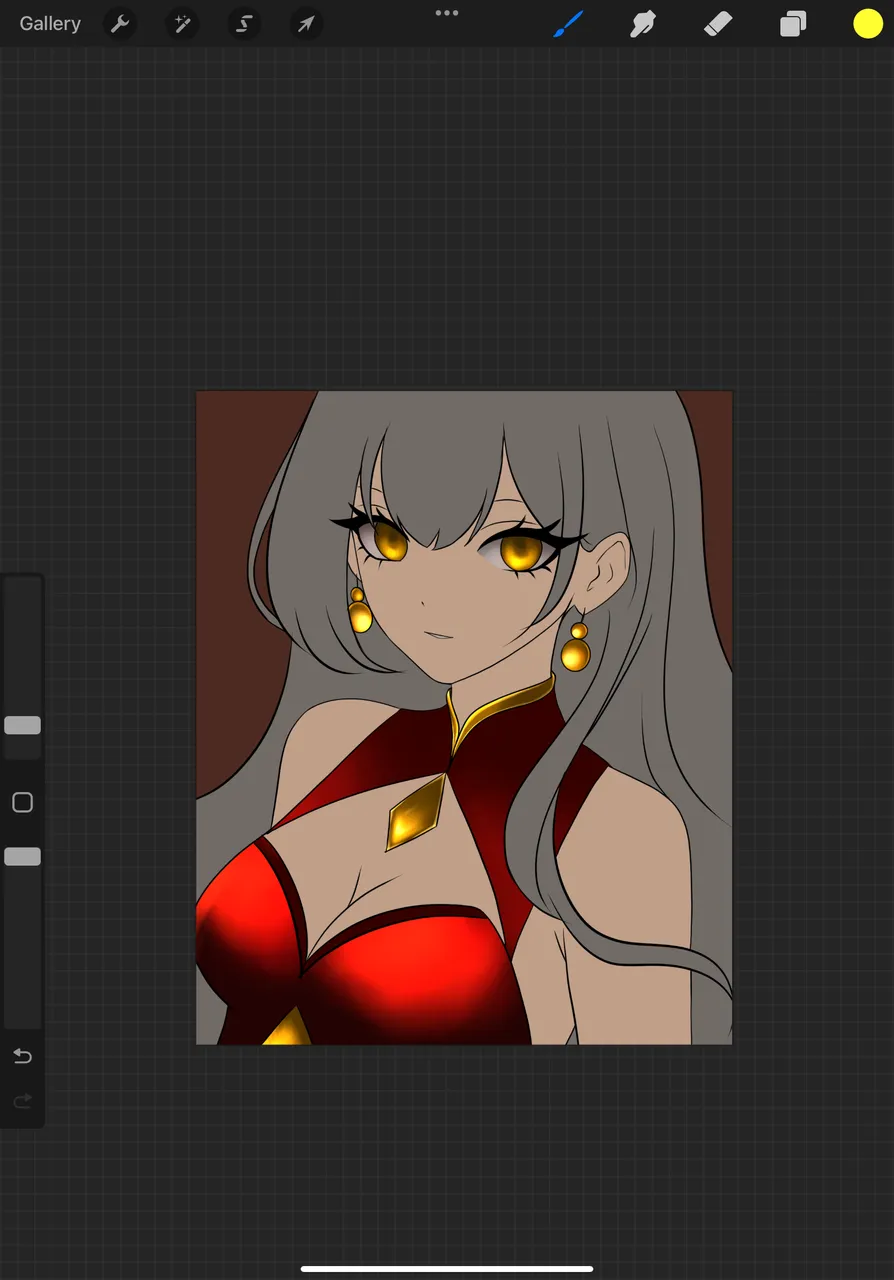894x1280 pixels.
Task: Open the Layers panel
Action: 793,24
